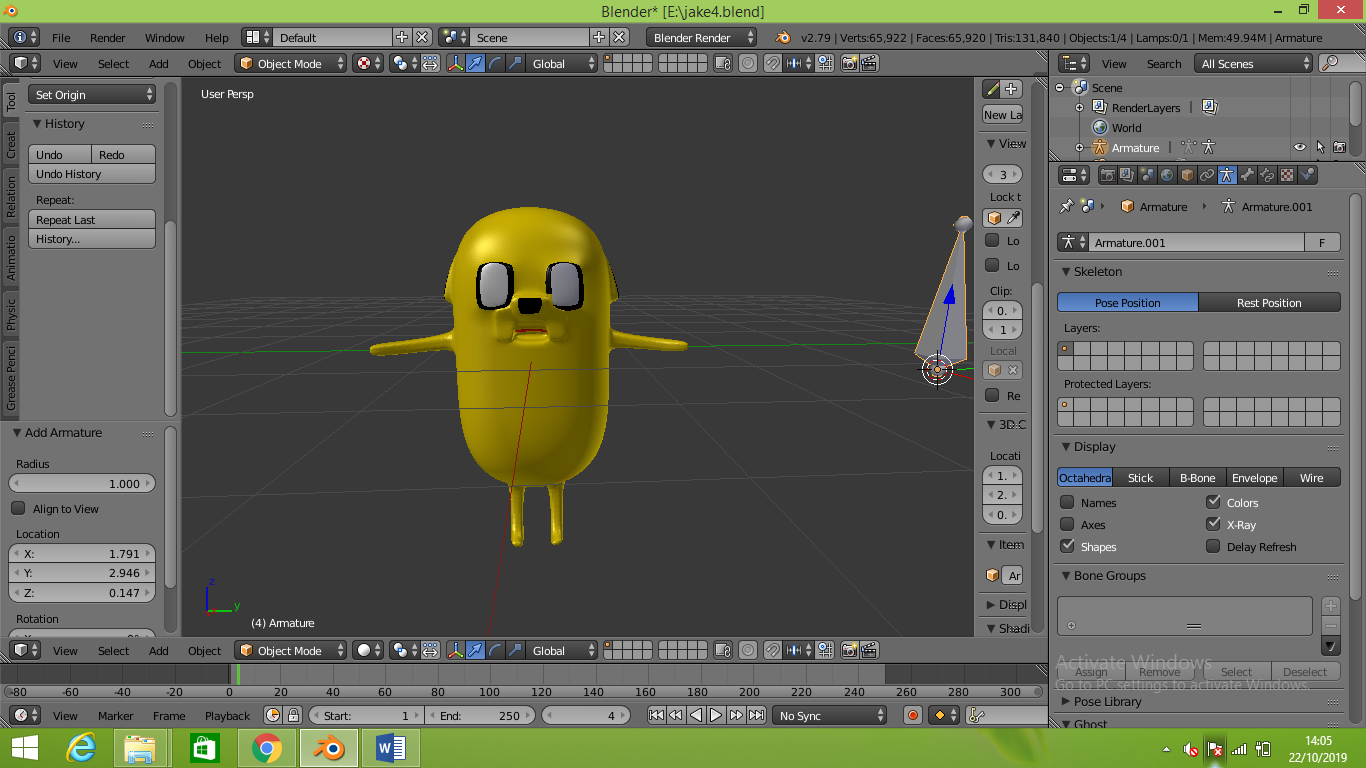This screenshot has height=768, width=1366.
Task: Switch skeleton to Rest Position
Action: (1269, 302)
